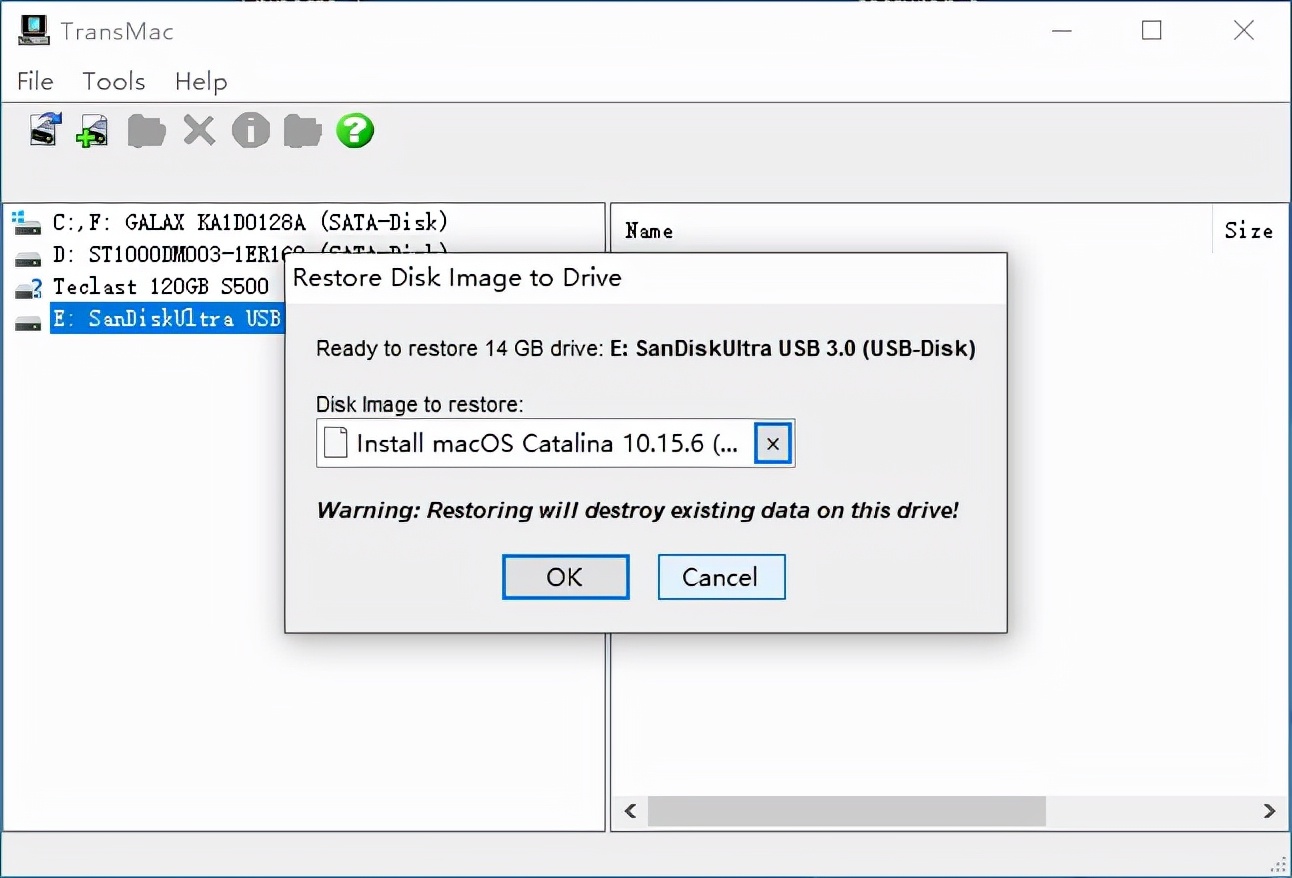Open item properties with the info icon

(x=250, y=130)
